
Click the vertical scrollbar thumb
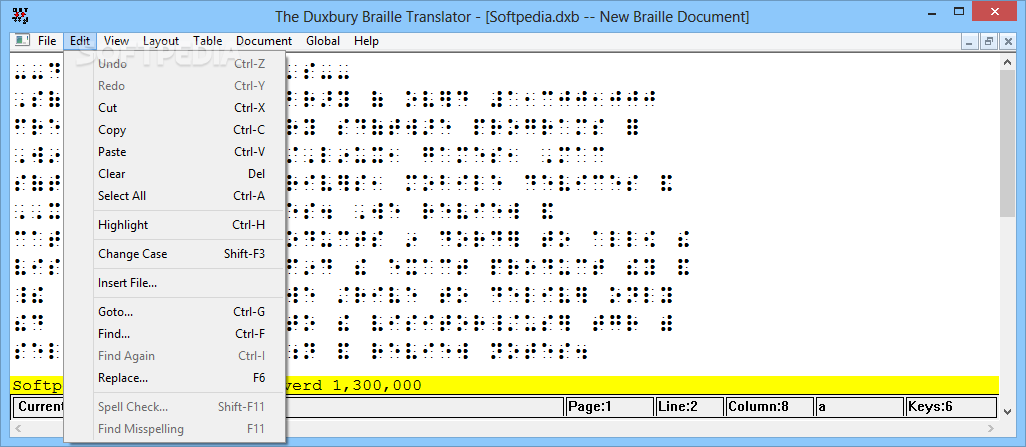(1008, 143)
